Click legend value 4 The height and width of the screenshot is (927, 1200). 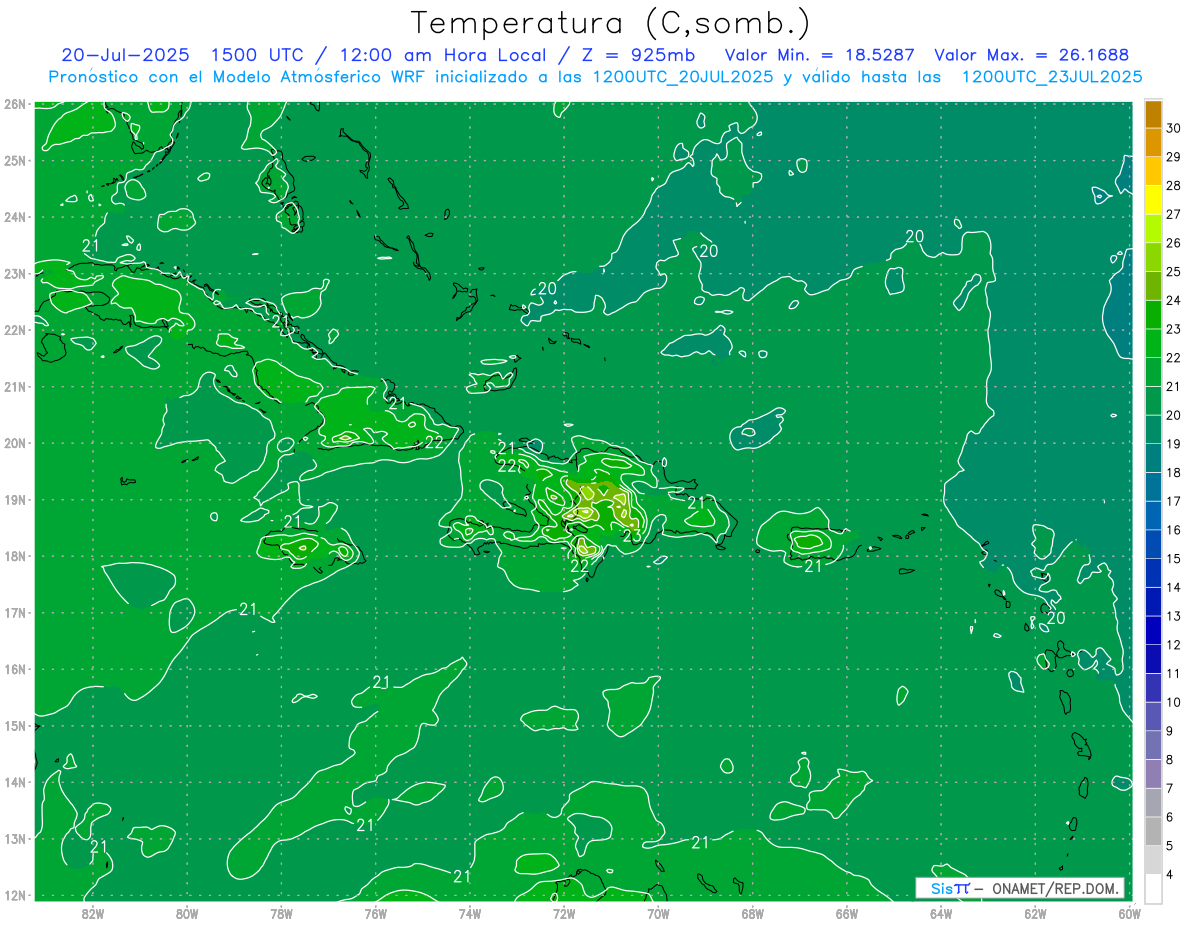[x=1170, y=874]
